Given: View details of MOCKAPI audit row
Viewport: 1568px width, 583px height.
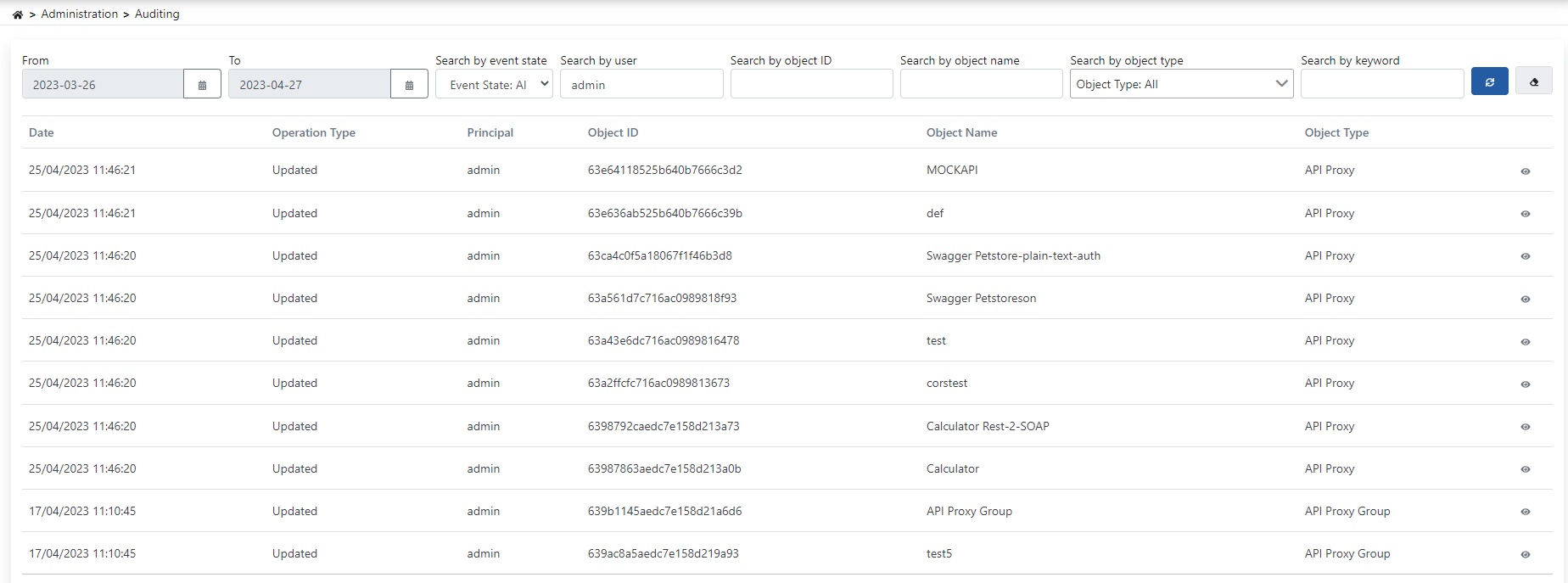Looking at the screenshot, I should point(1525,171).
